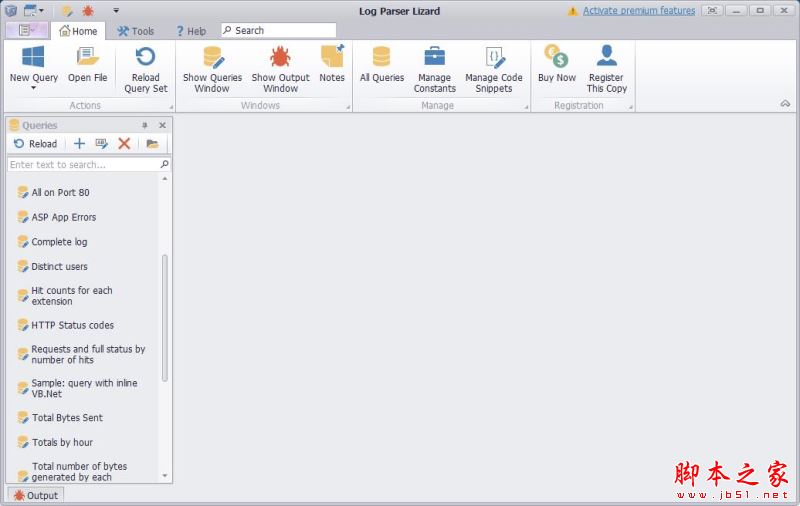The image size is (800, 506).
Task: Select Hit counts for each extension query
Action: point(71,295)
